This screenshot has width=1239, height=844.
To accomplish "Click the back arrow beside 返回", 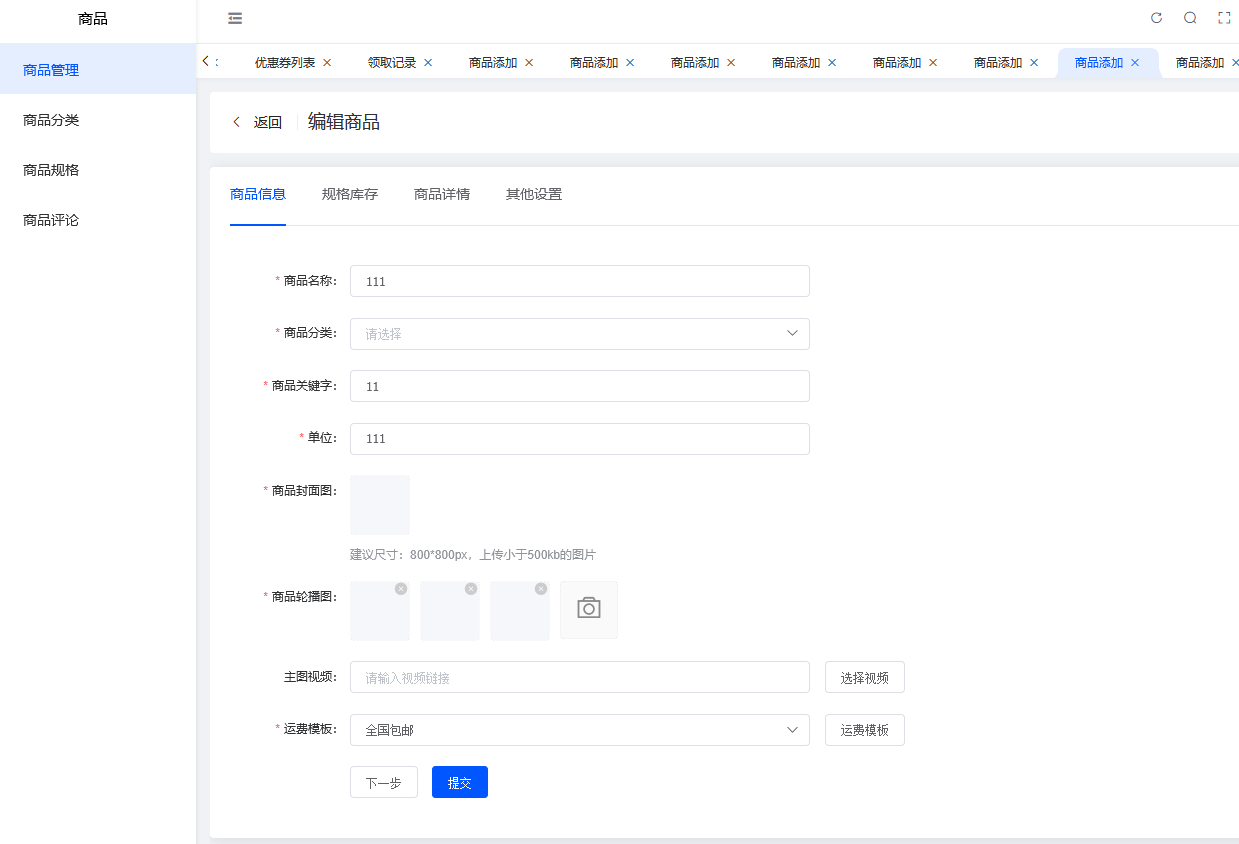I will click(237, 122).
